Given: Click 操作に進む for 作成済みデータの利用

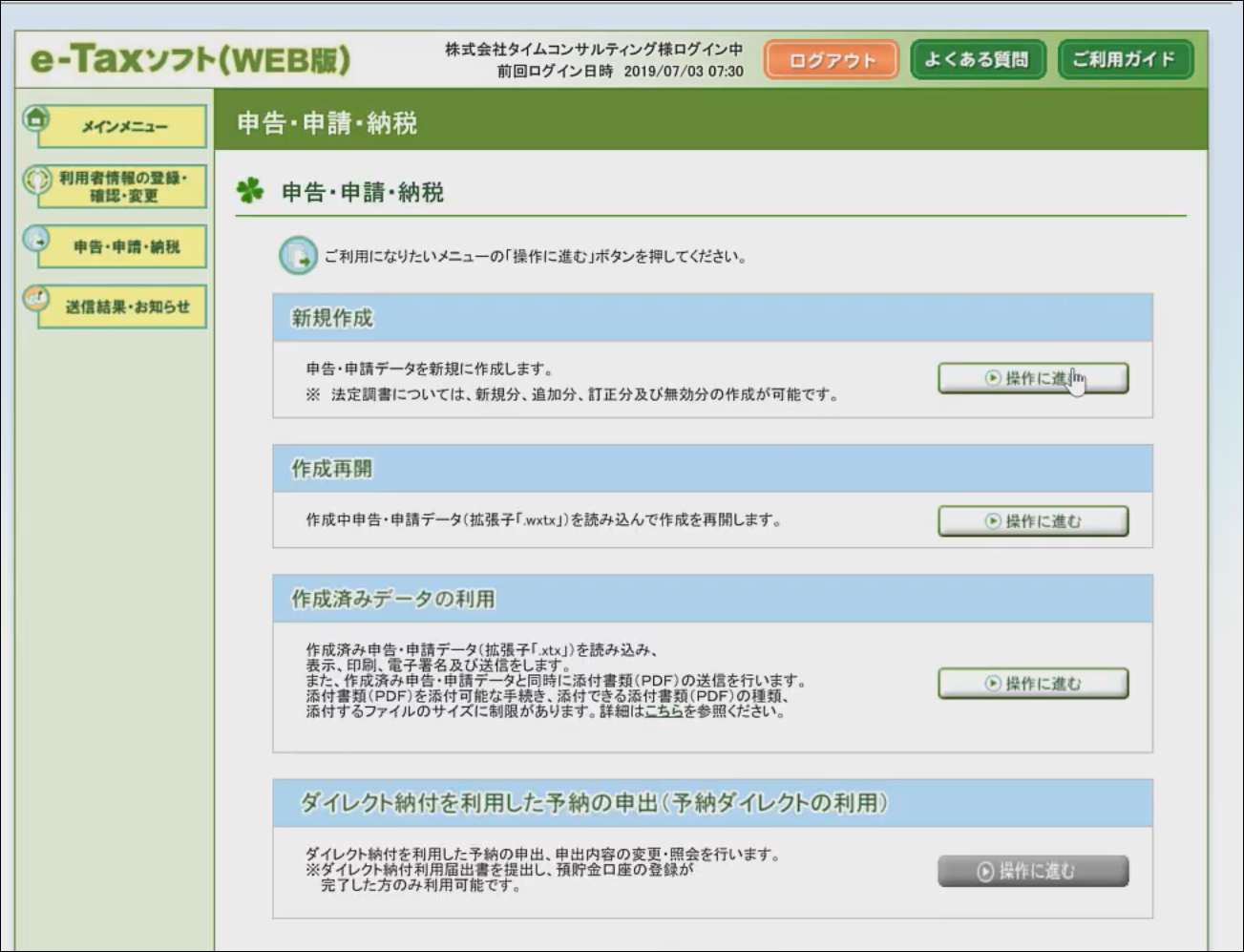Looking at the screenshot, I should click(1033, 684).
